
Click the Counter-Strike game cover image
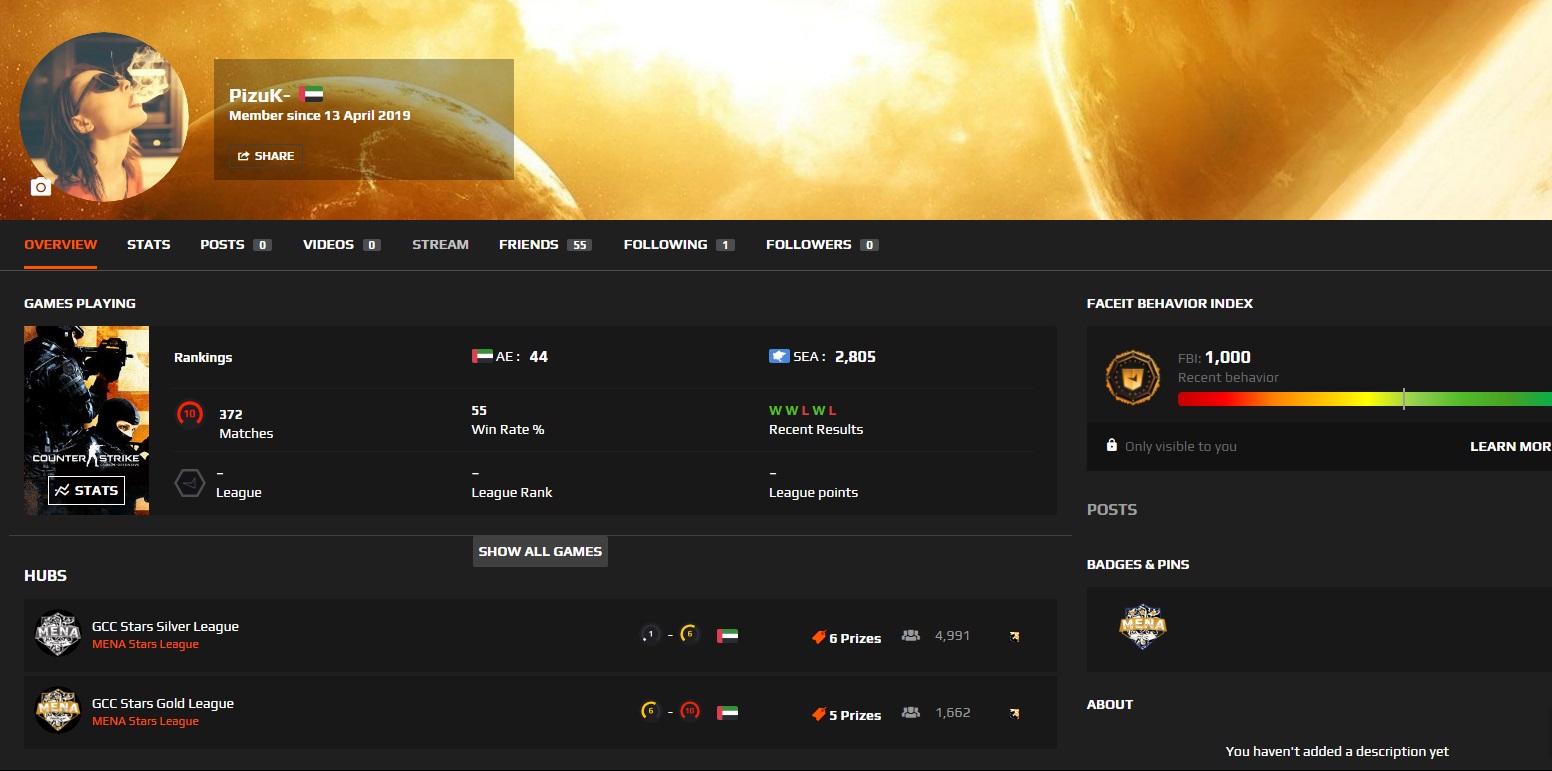tap(86, 420)
